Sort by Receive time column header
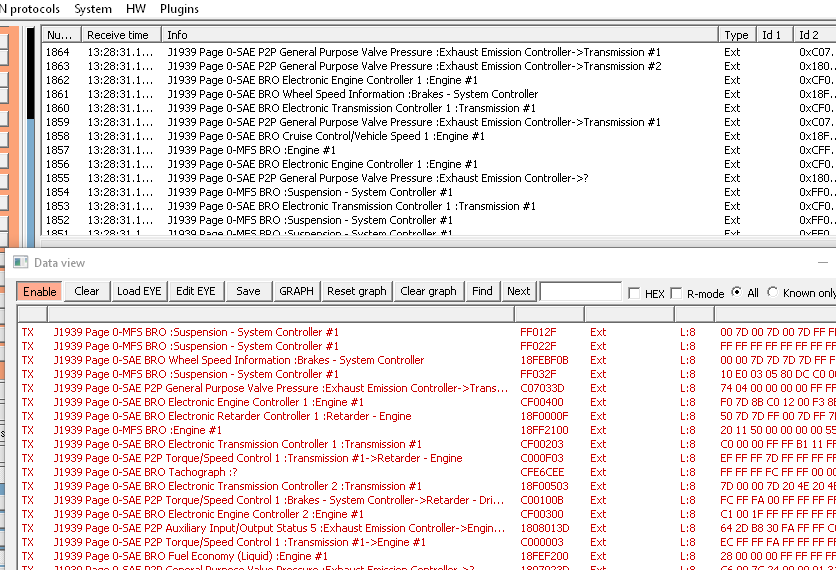This screenshot has width=836, height=570. (121, 35)
